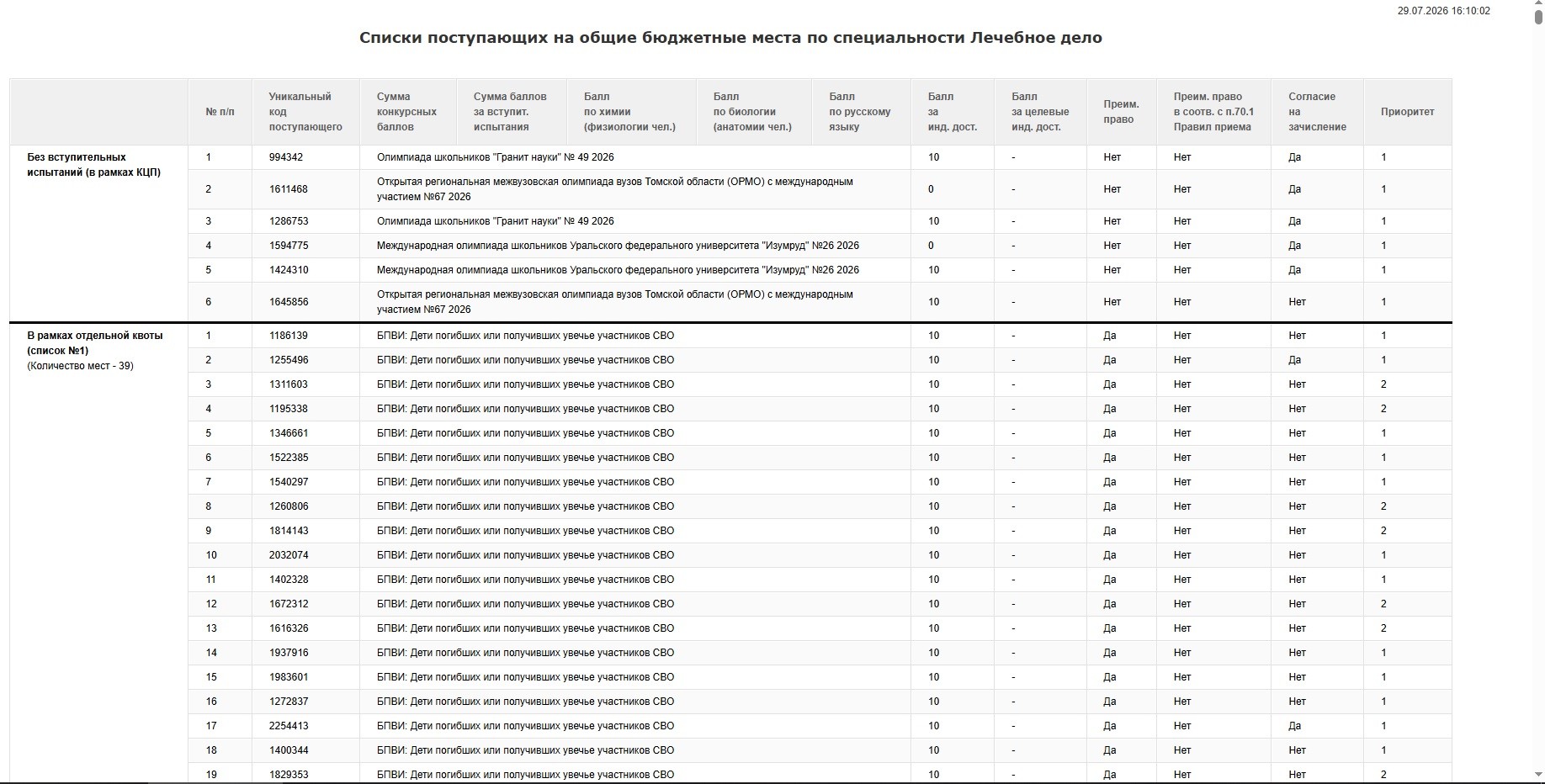This screenshot has width=1545, height=784.
Task: Click applicant code 1672312
Action: (x=289, y=604)
